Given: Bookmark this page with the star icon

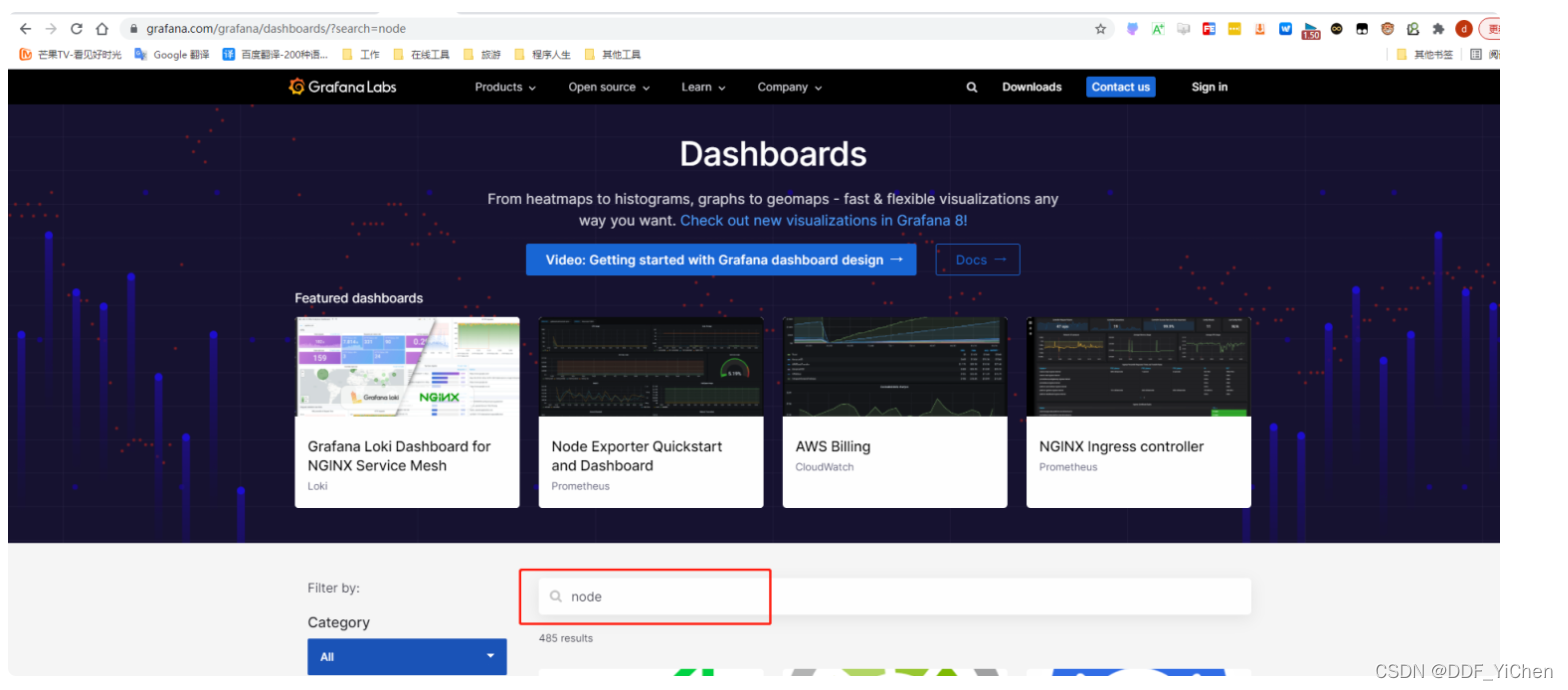Looking at the screenshot, I should coord(1100,29).
